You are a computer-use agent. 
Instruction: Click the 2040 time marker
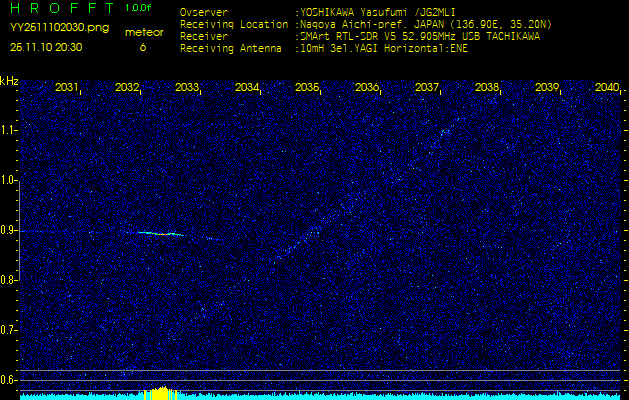[x=607, y=87]
